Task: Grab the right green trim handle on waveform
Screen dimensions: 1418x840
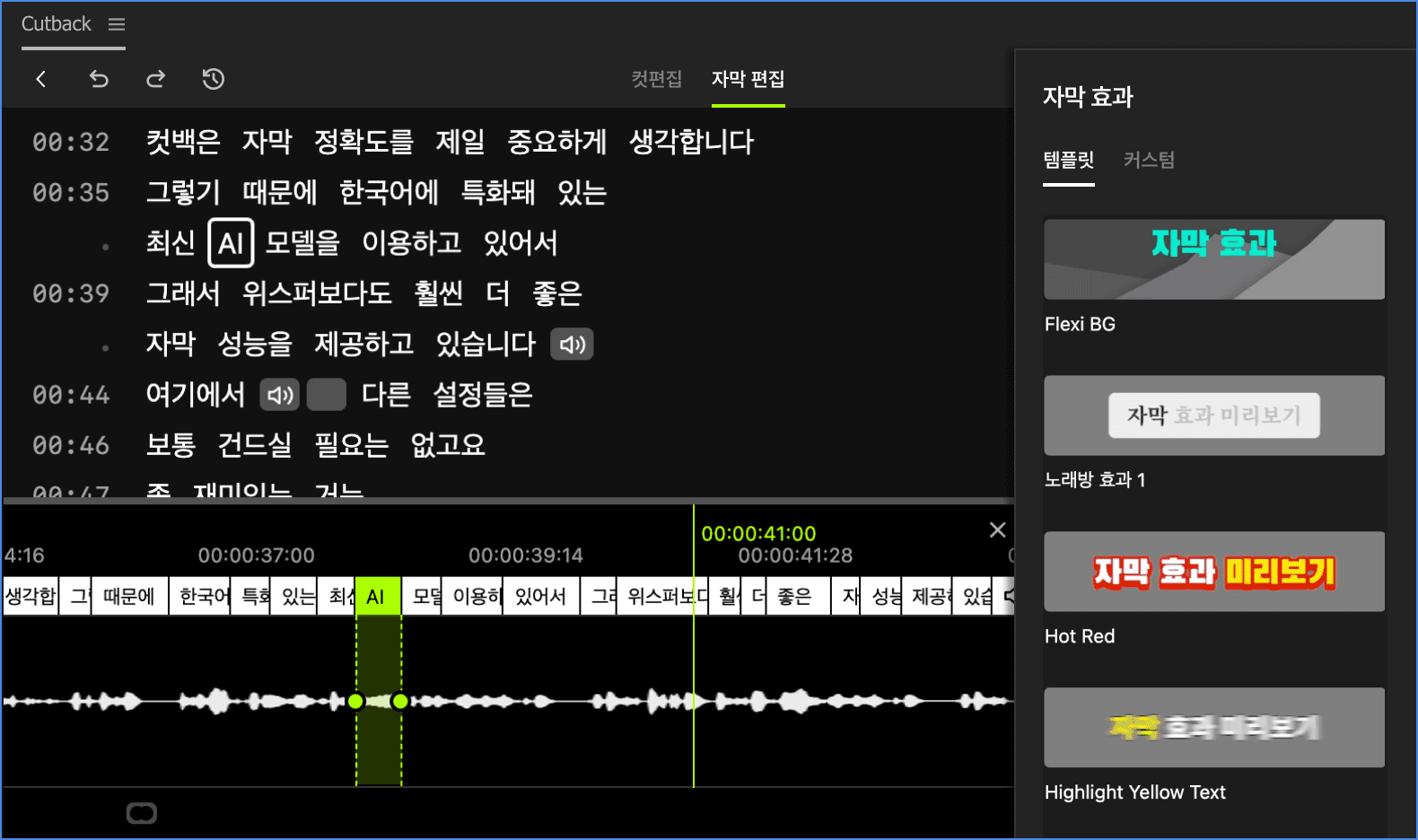Action: click(400, 702)
